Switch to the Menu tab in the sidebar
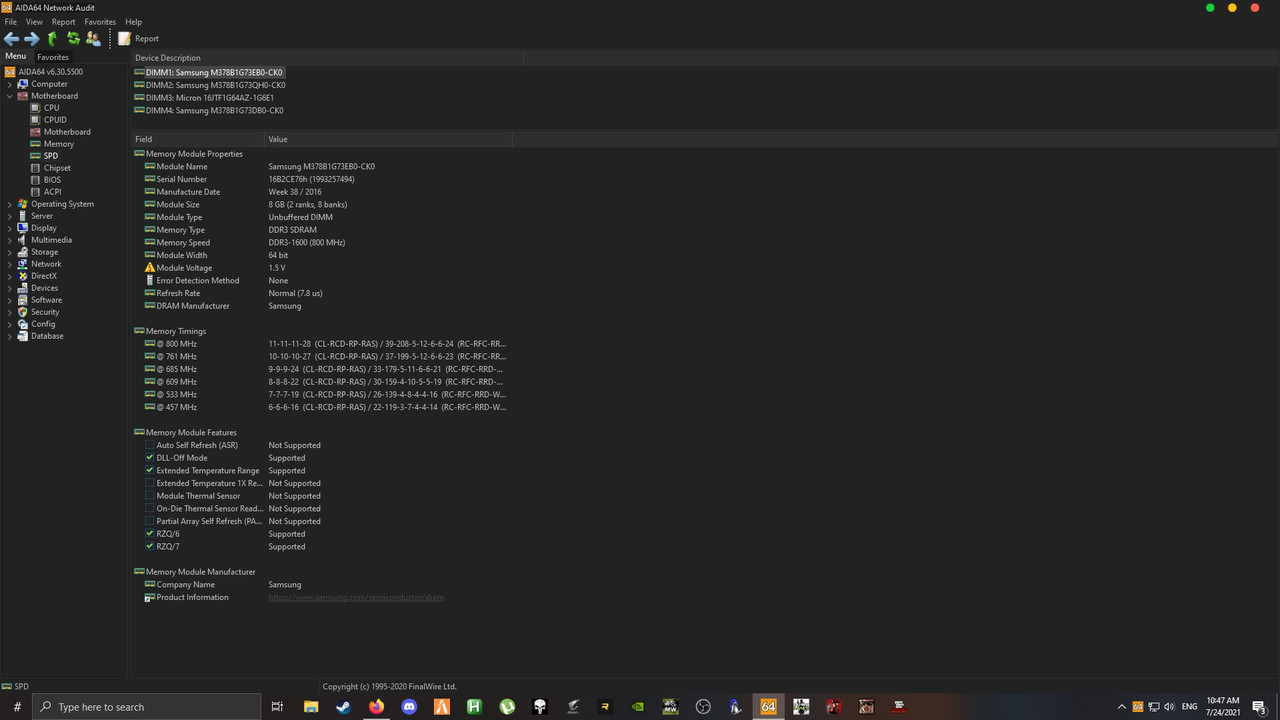Image resolution: width=1280 pixels, height=720 pixels. tap(15, 57)
